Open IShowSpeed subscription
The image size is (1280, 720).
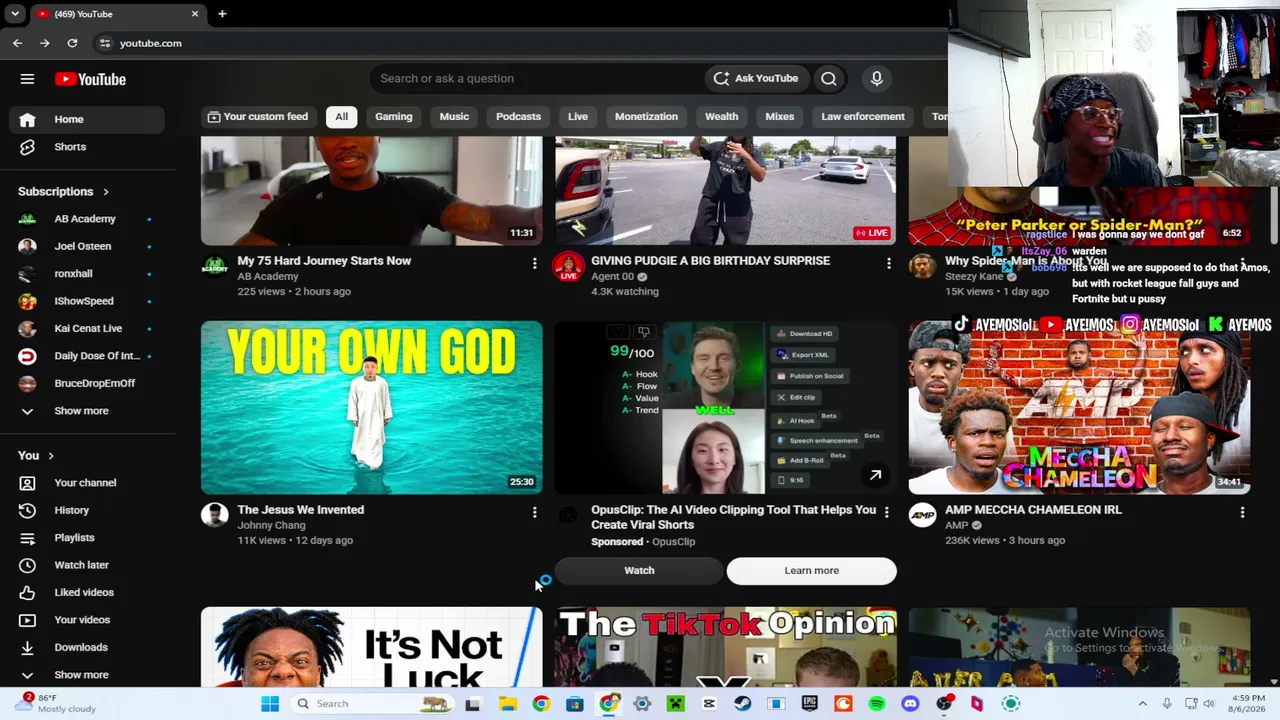click(87, 301)
